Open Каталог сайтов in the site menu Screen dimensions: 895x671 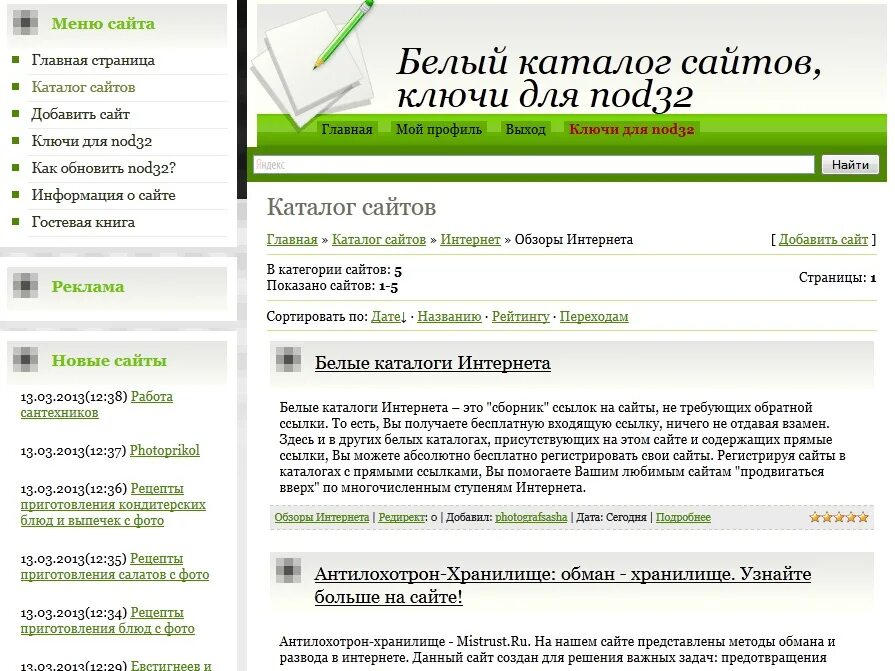83,87
